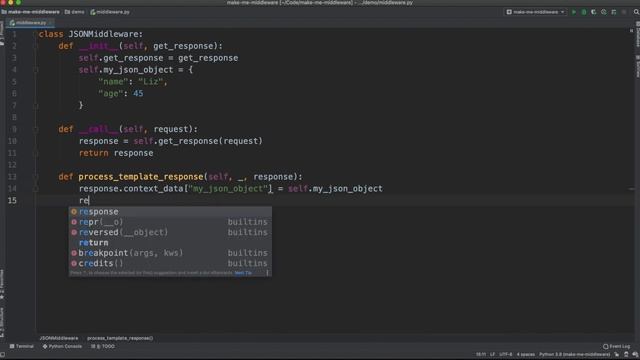Select 'response' completion suggestion
640x360 pixels.
pos(170,211)
